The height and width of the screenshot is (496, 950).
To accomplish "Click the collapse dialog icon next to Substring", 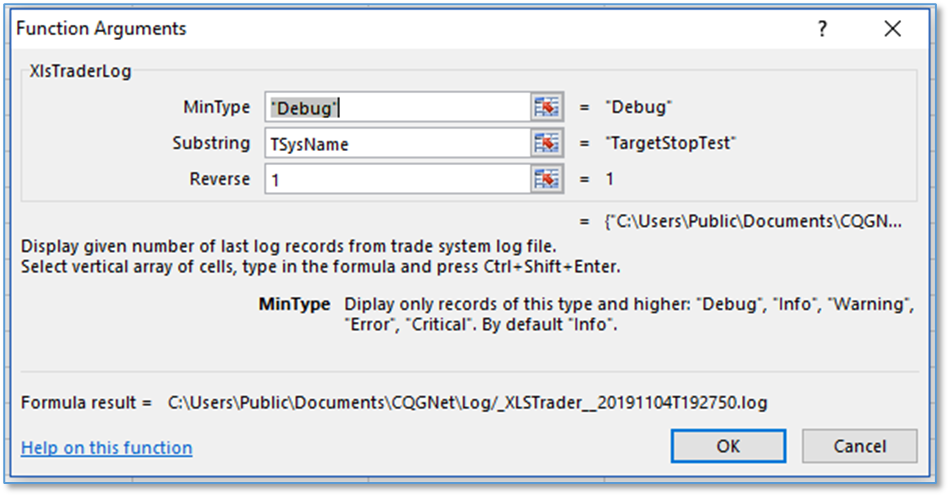I will pyautogui.click(x=545, y=144).
